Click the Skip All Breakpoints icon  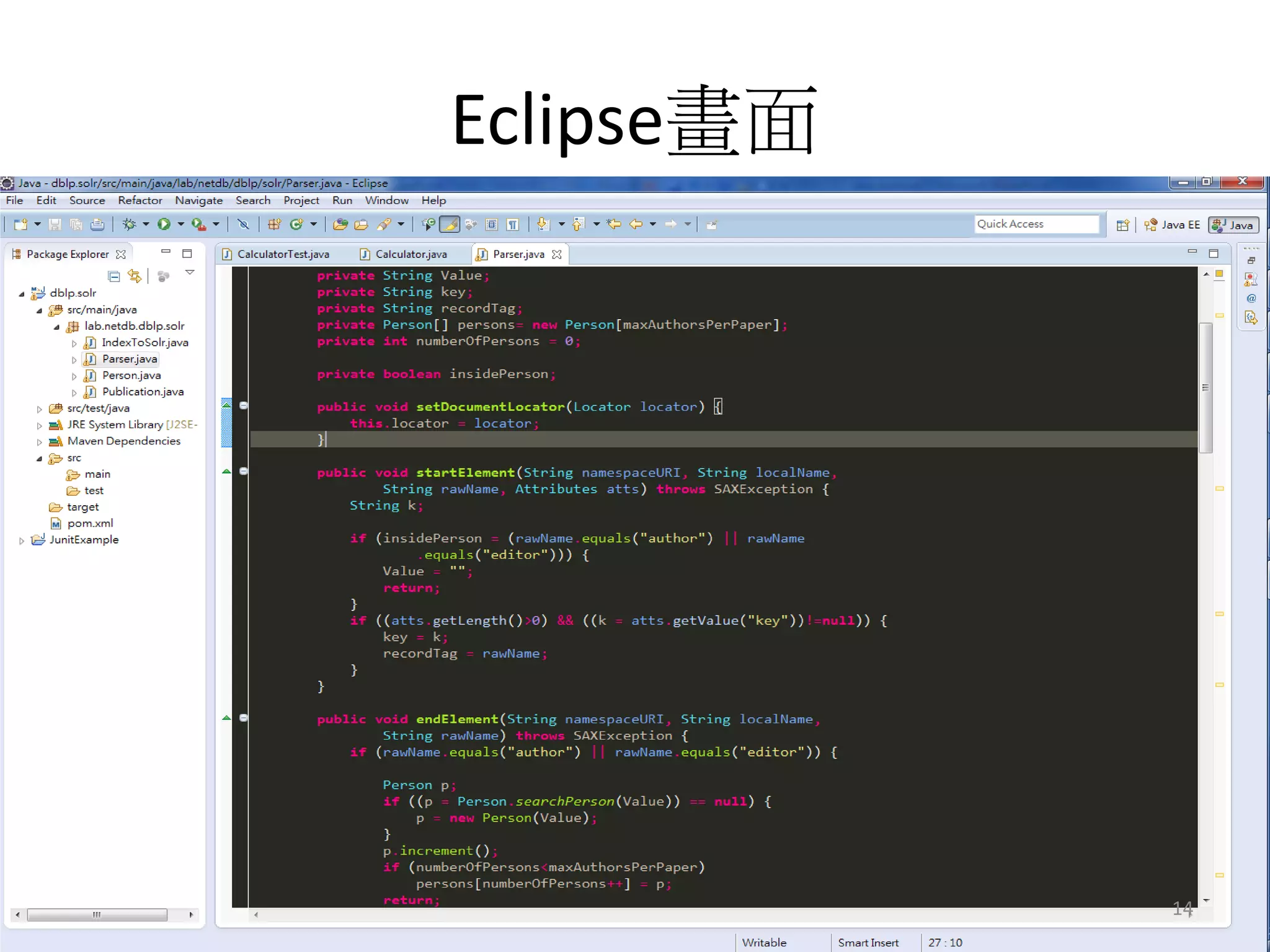(243, 224)
